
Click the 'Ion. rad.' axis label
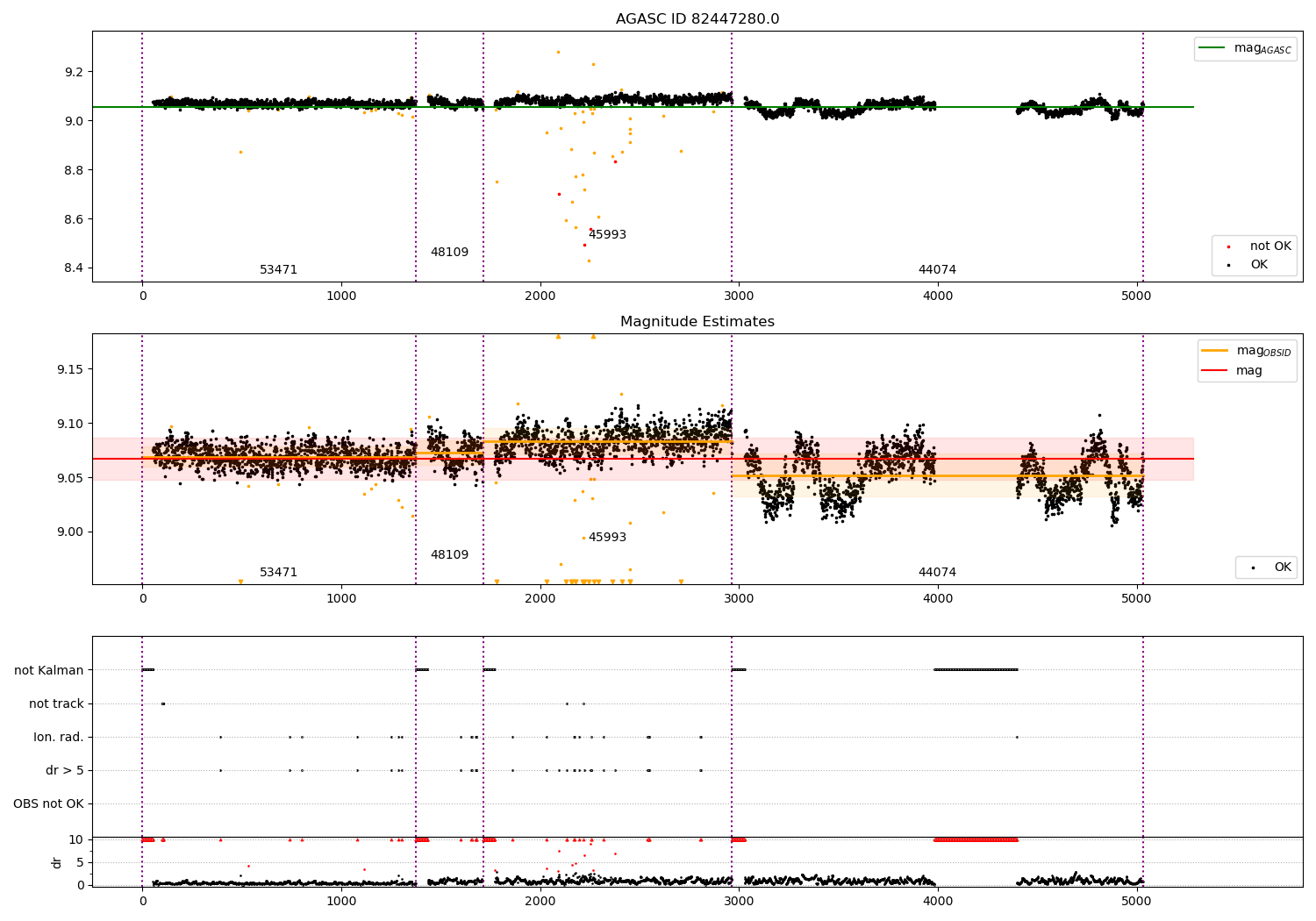click(59, 737)
